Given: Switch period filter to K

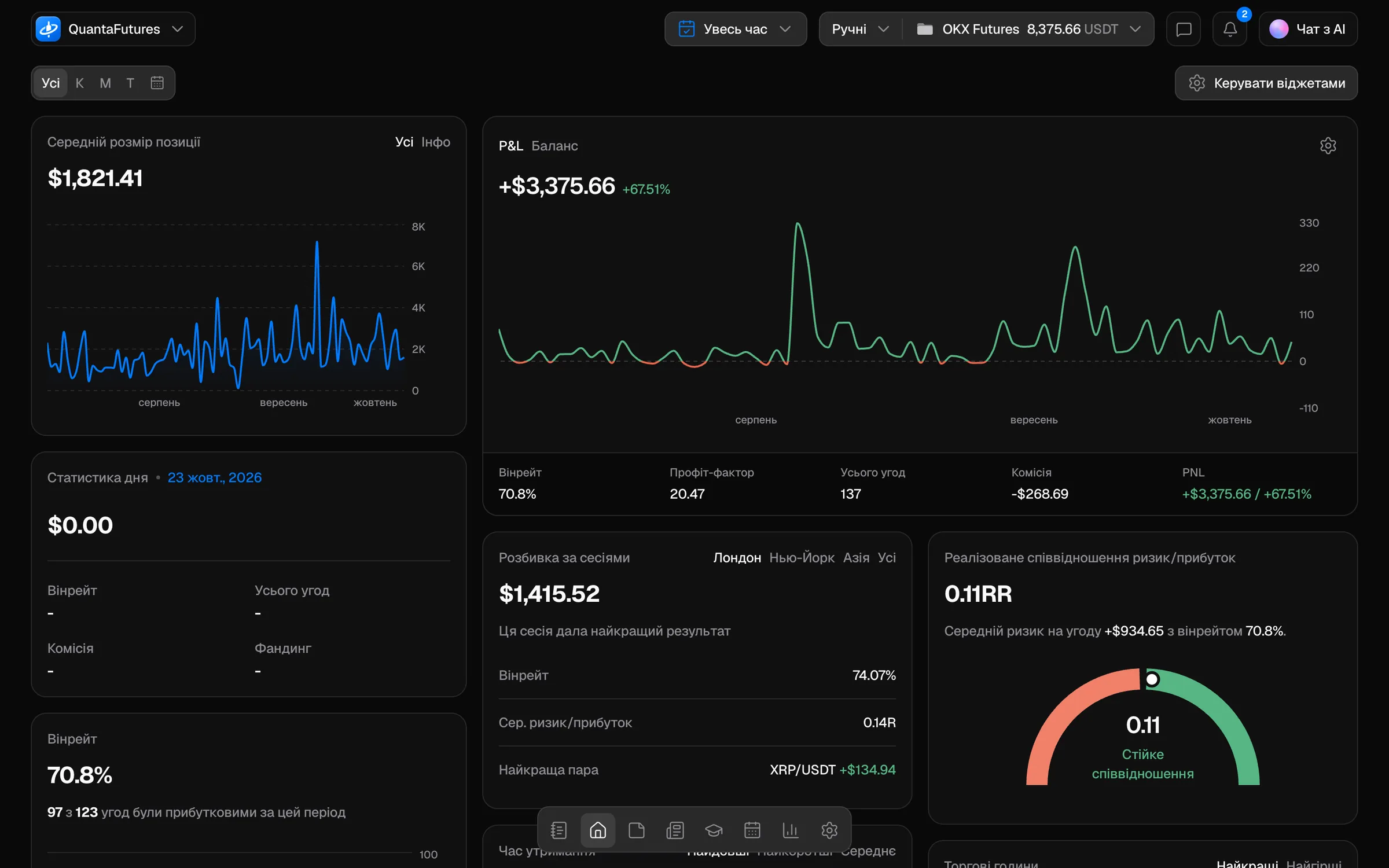Looking at the screenshot, I should pyautogui.click(x=80, y=83).
